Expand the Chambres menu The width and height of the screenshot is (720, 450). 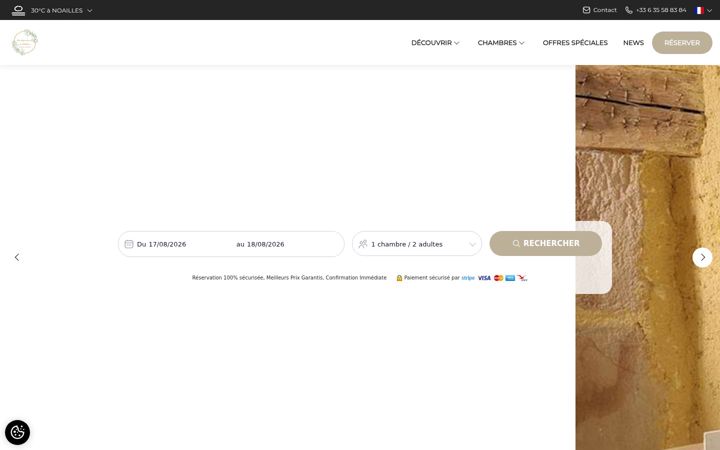coord(501,43)
